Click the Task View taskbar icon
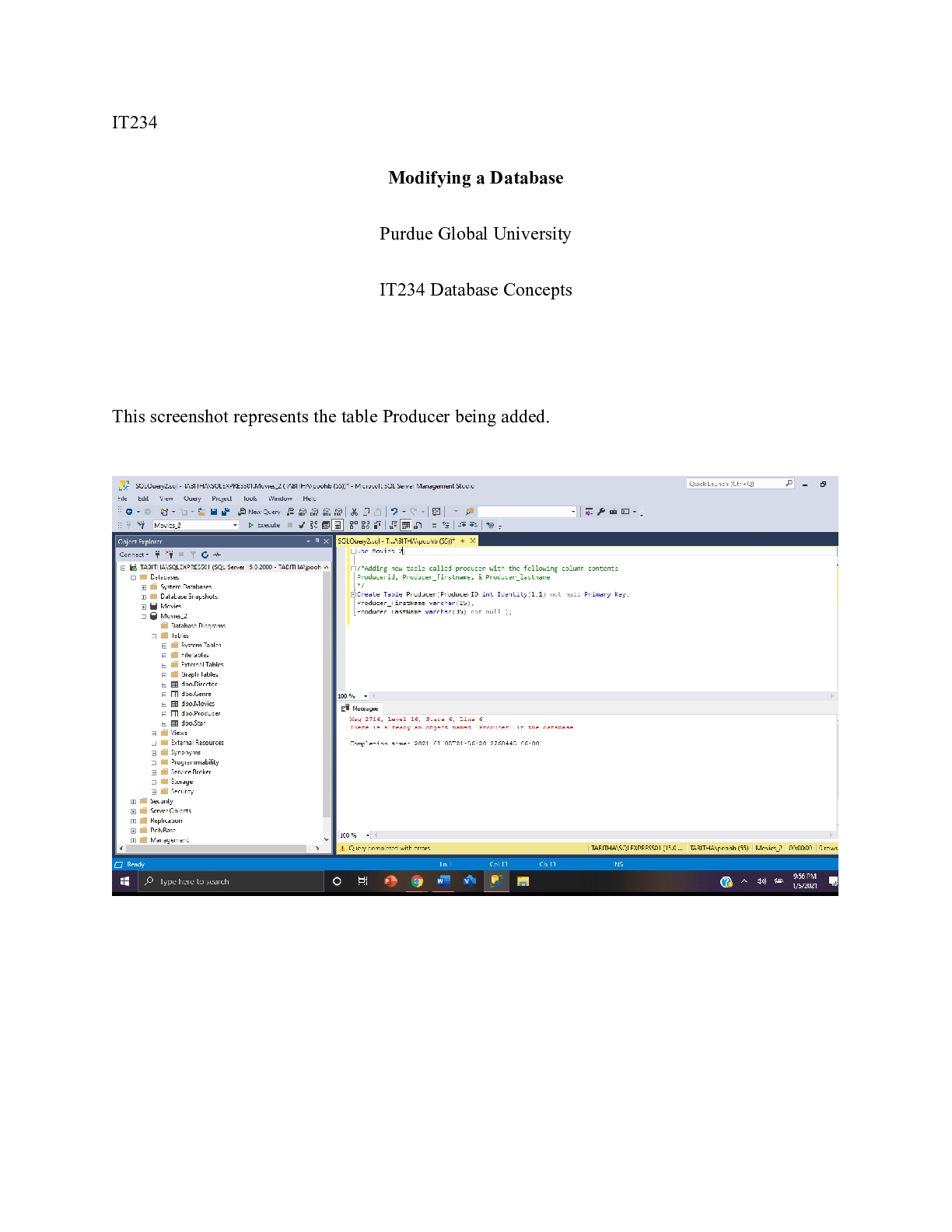 pyautogui.click(x=362, y=881)
